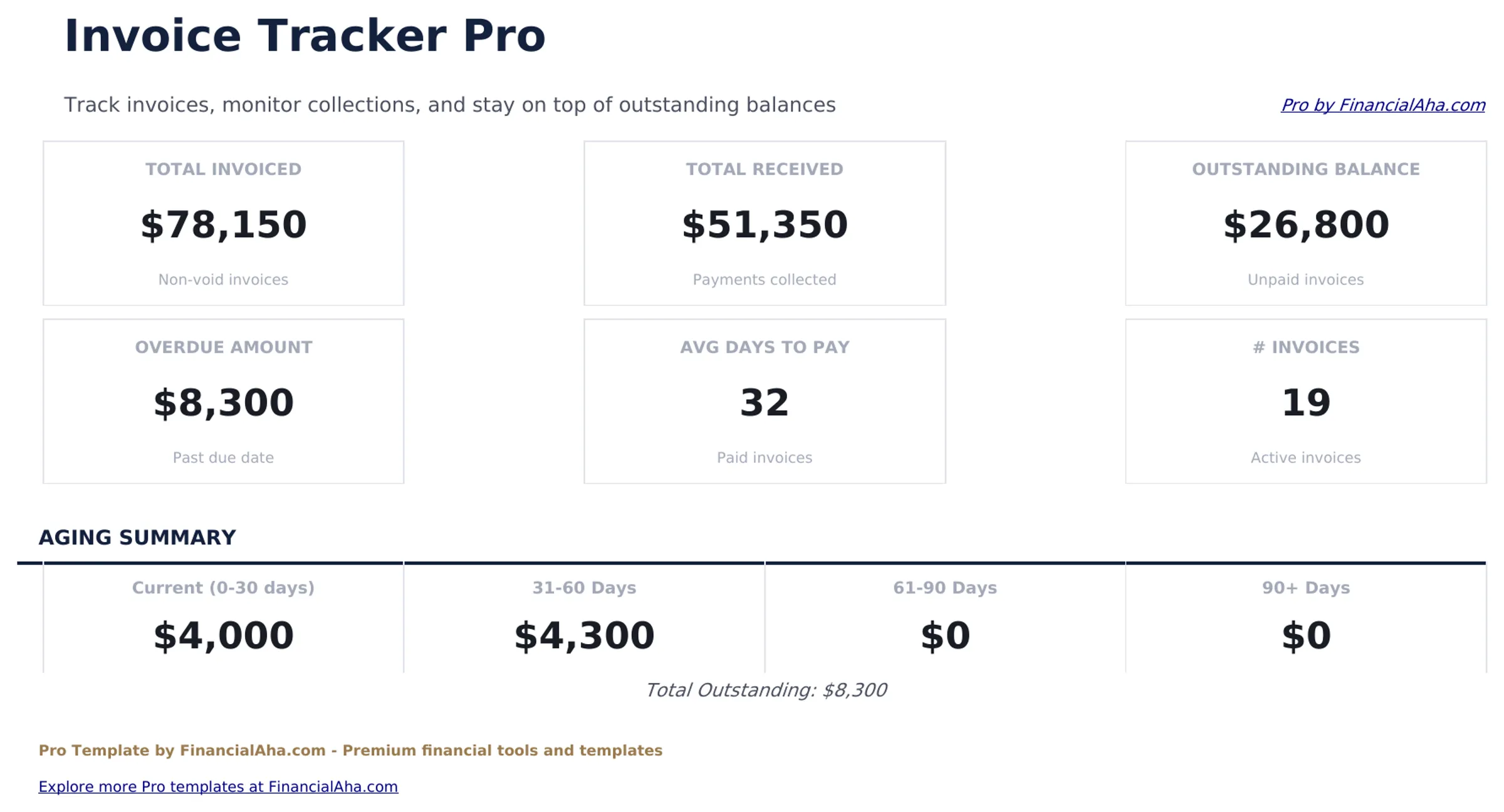Click the Pro Template by FinancialAha.com text
Viewport: 1504px width, 812px height.
(351, 750)
